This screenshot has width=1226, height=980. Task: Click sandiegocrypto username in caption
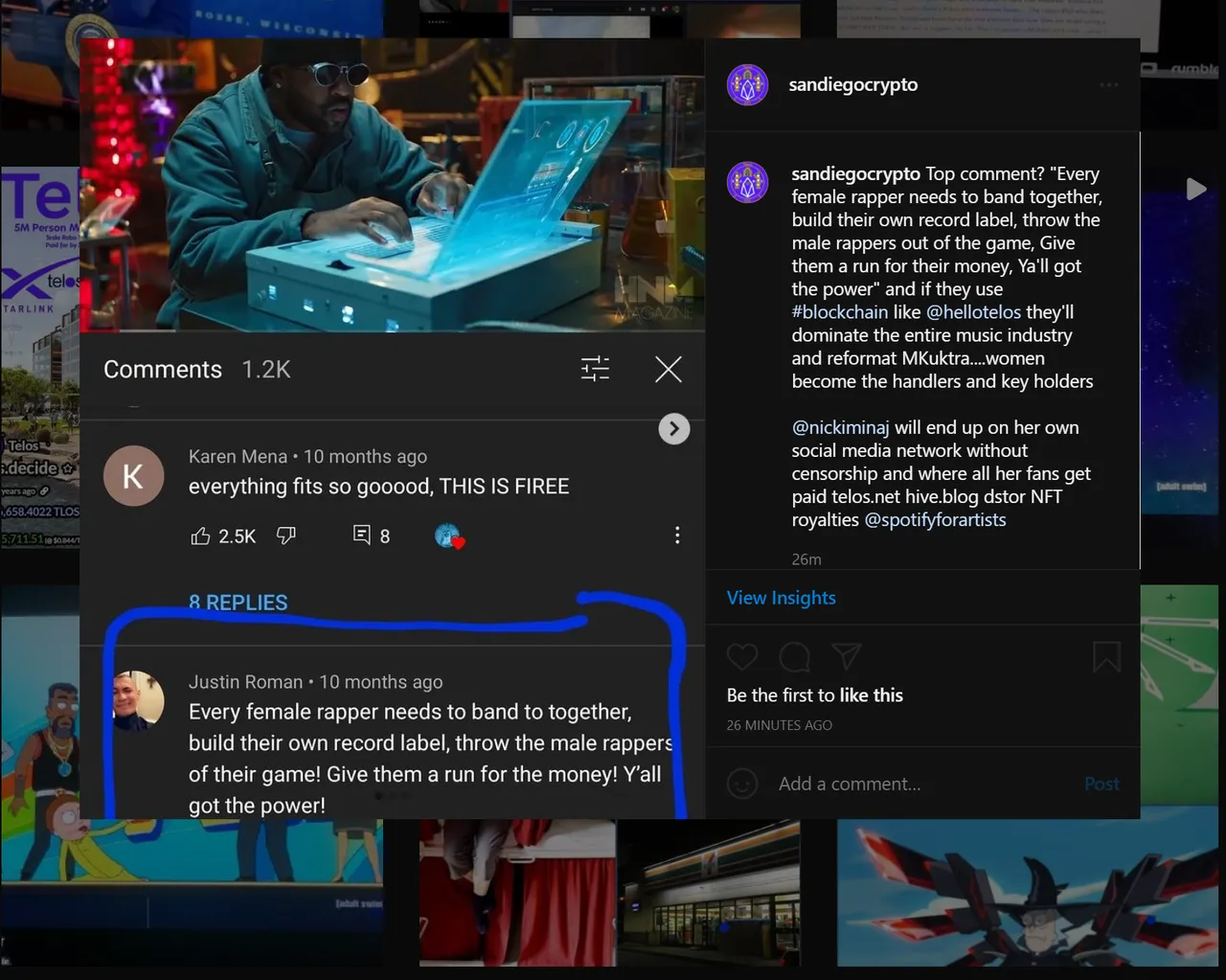(x=855, y=173)
